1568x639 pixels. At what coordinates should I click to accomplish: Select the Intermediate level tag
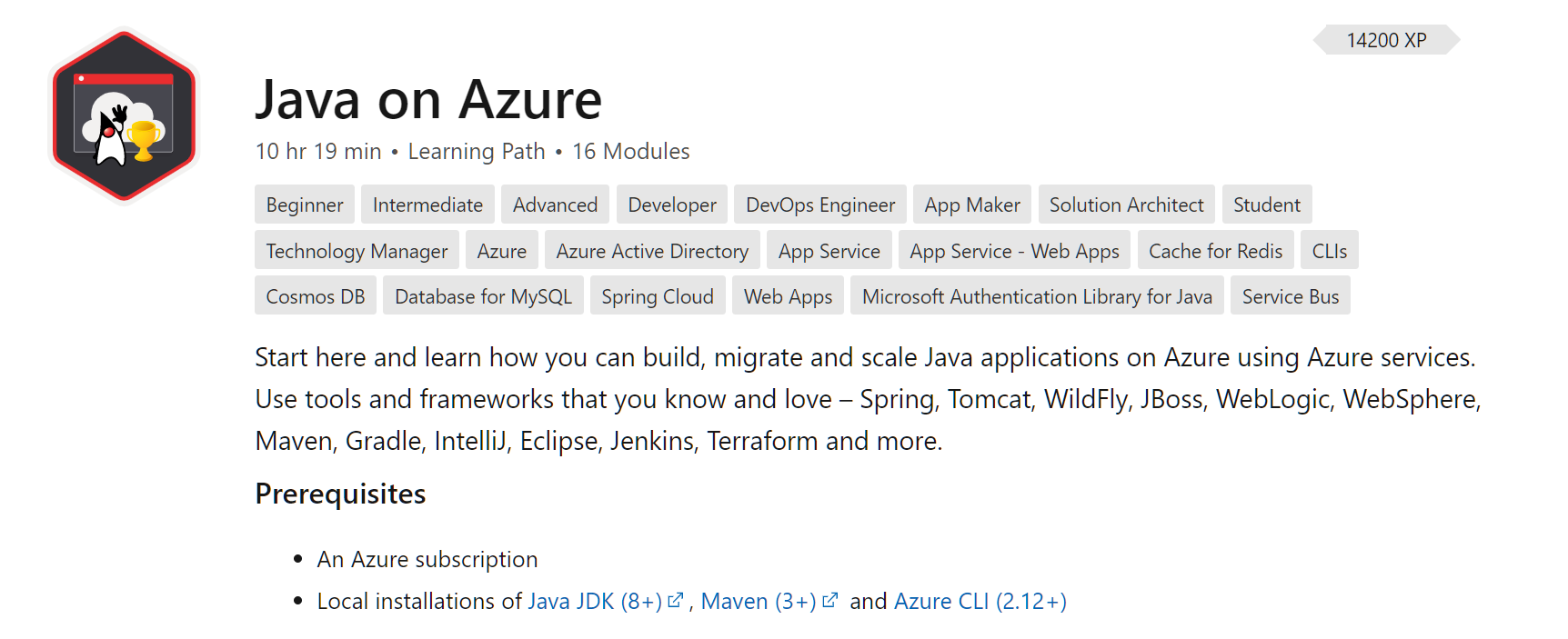(427, 205)
